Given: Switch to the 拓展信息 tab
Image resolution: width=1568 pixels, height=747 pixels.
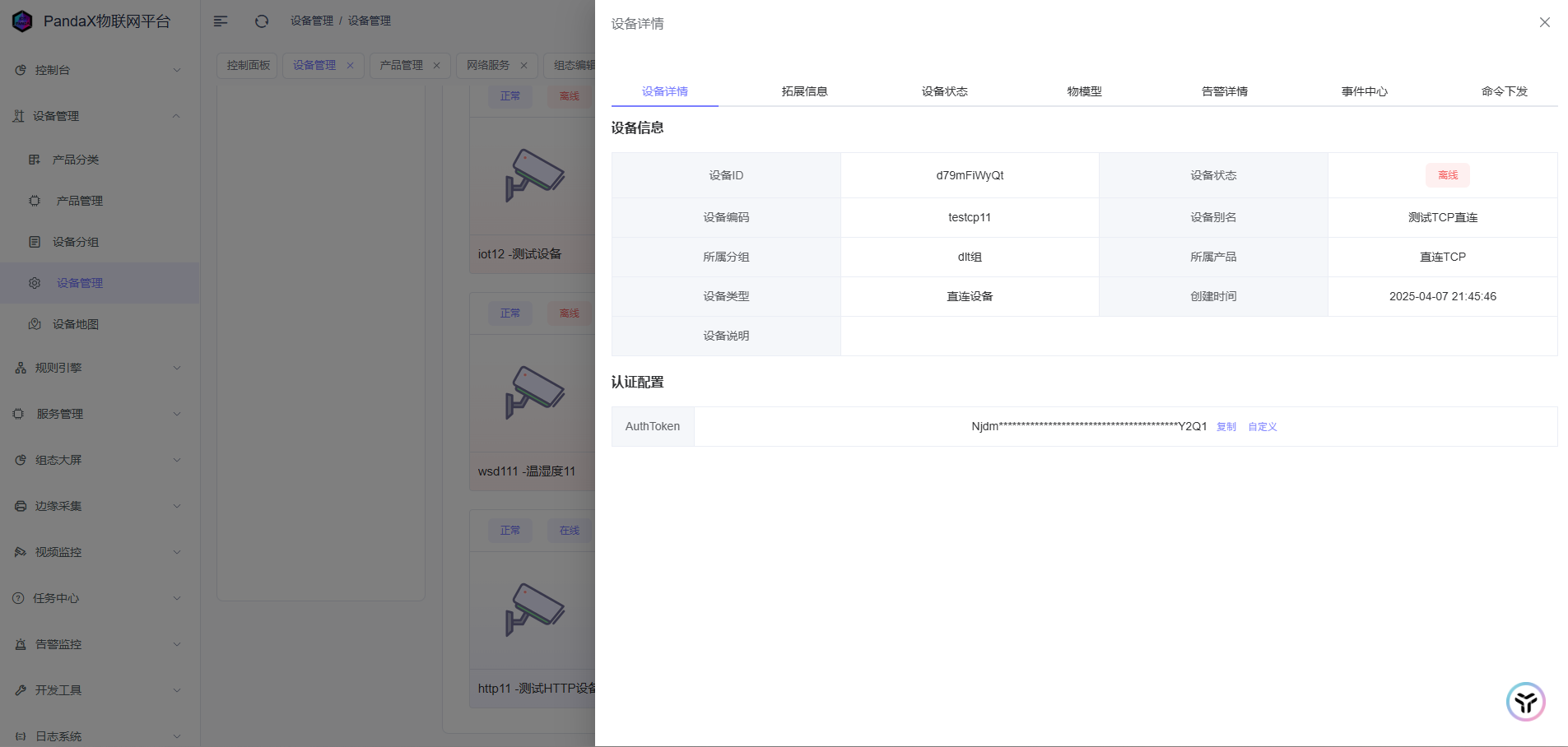Looking at the screenshot, I should coord(804,91).
